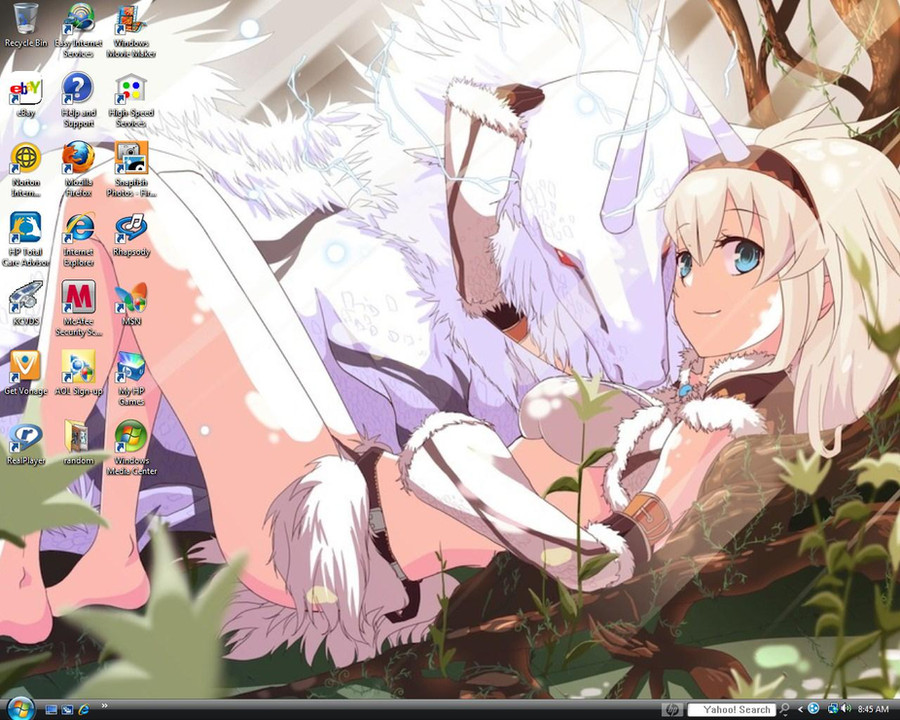Click the MSN butterfly shortcut

click(x=131, y=304)
